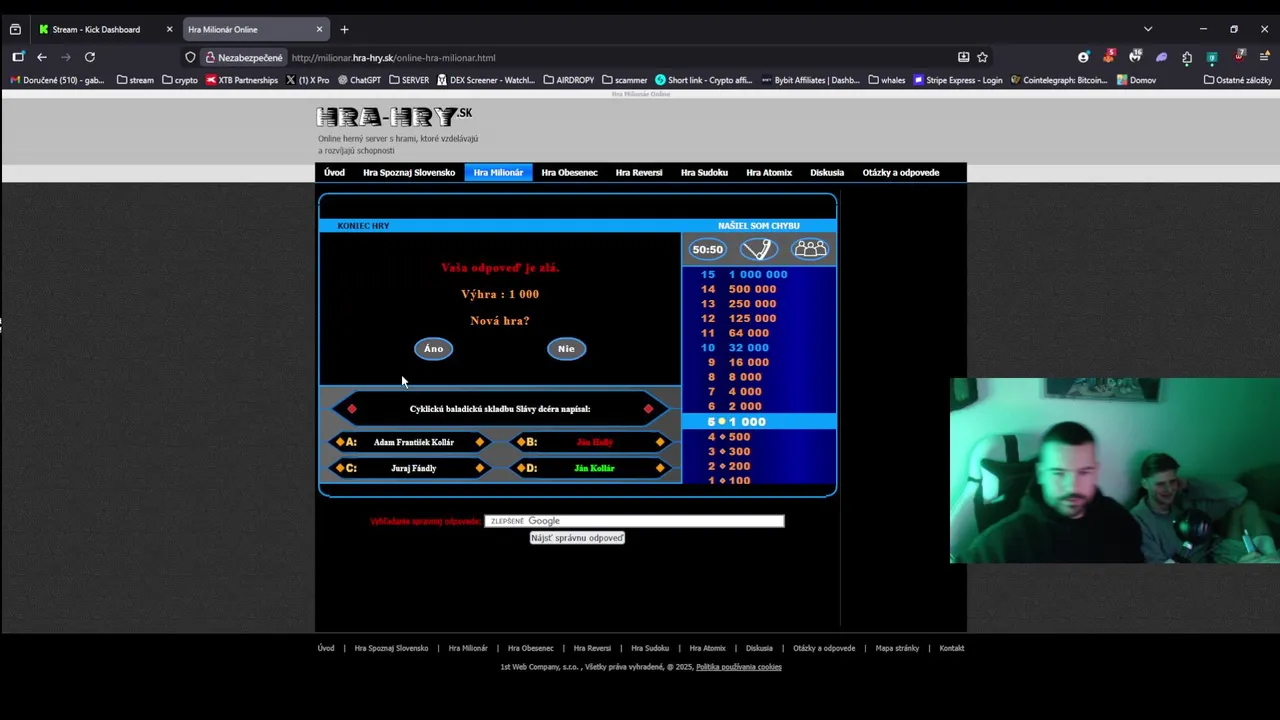The width and height of the screenshot is (1280, 720).
Task: Open Ostatné záložky folder
Action: click(1238, 80)
